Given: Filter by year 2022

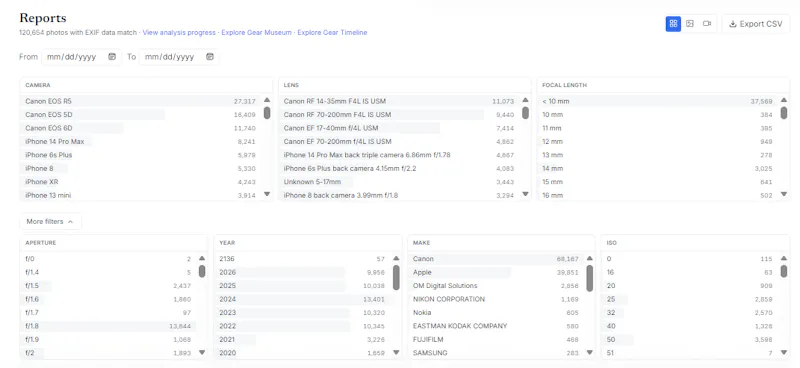Looking at the screenshot, I should point(302,326).
